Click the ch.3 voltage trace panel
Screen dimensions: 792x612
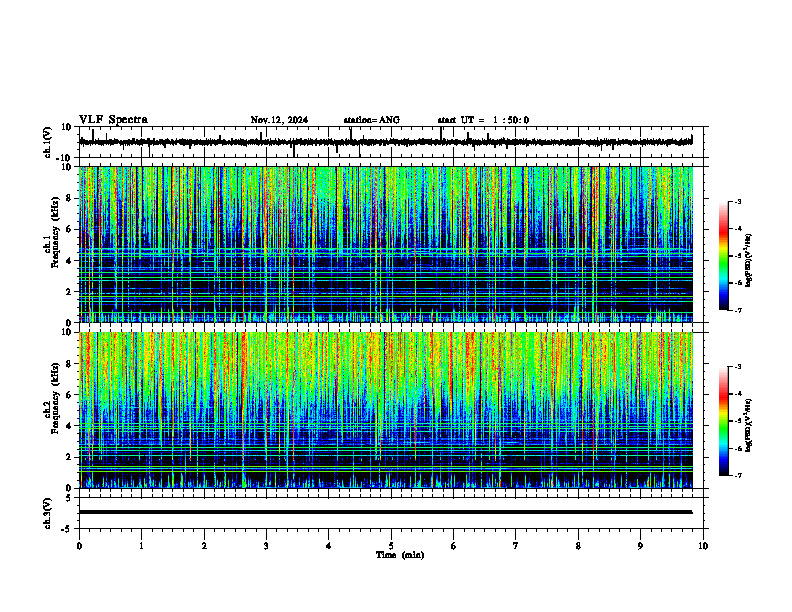pyautogui.click(x=391, y=513)
